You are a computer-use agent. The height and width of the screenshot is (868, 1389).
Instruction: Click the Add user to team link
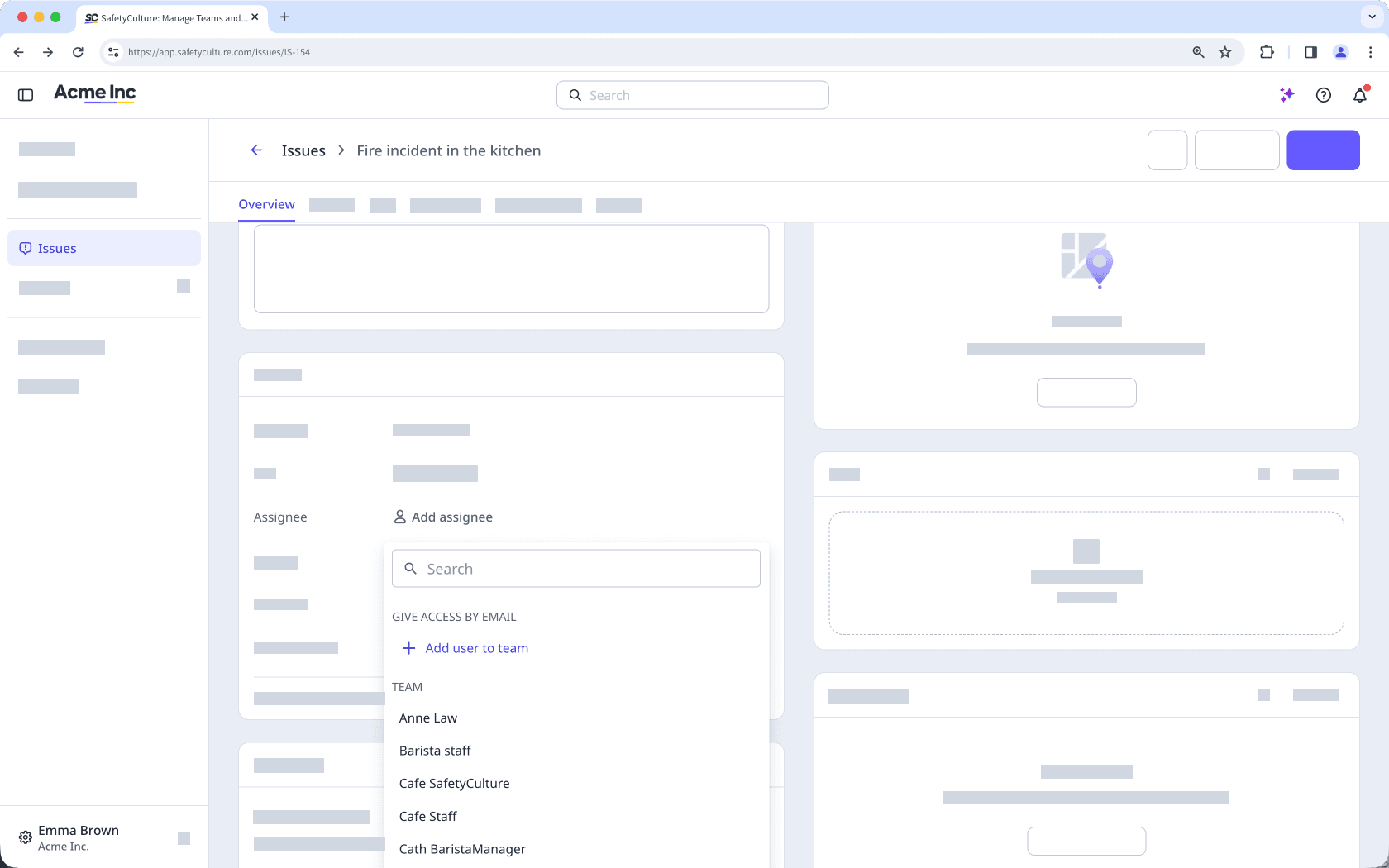(x=476, y=648)
